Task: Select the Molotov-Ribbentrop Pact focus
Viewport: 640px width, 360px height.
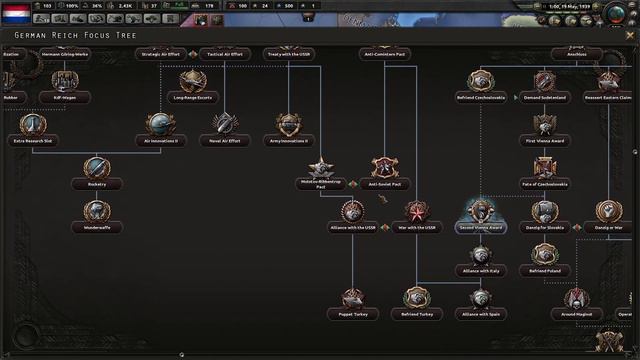Action: pos(321,173)
